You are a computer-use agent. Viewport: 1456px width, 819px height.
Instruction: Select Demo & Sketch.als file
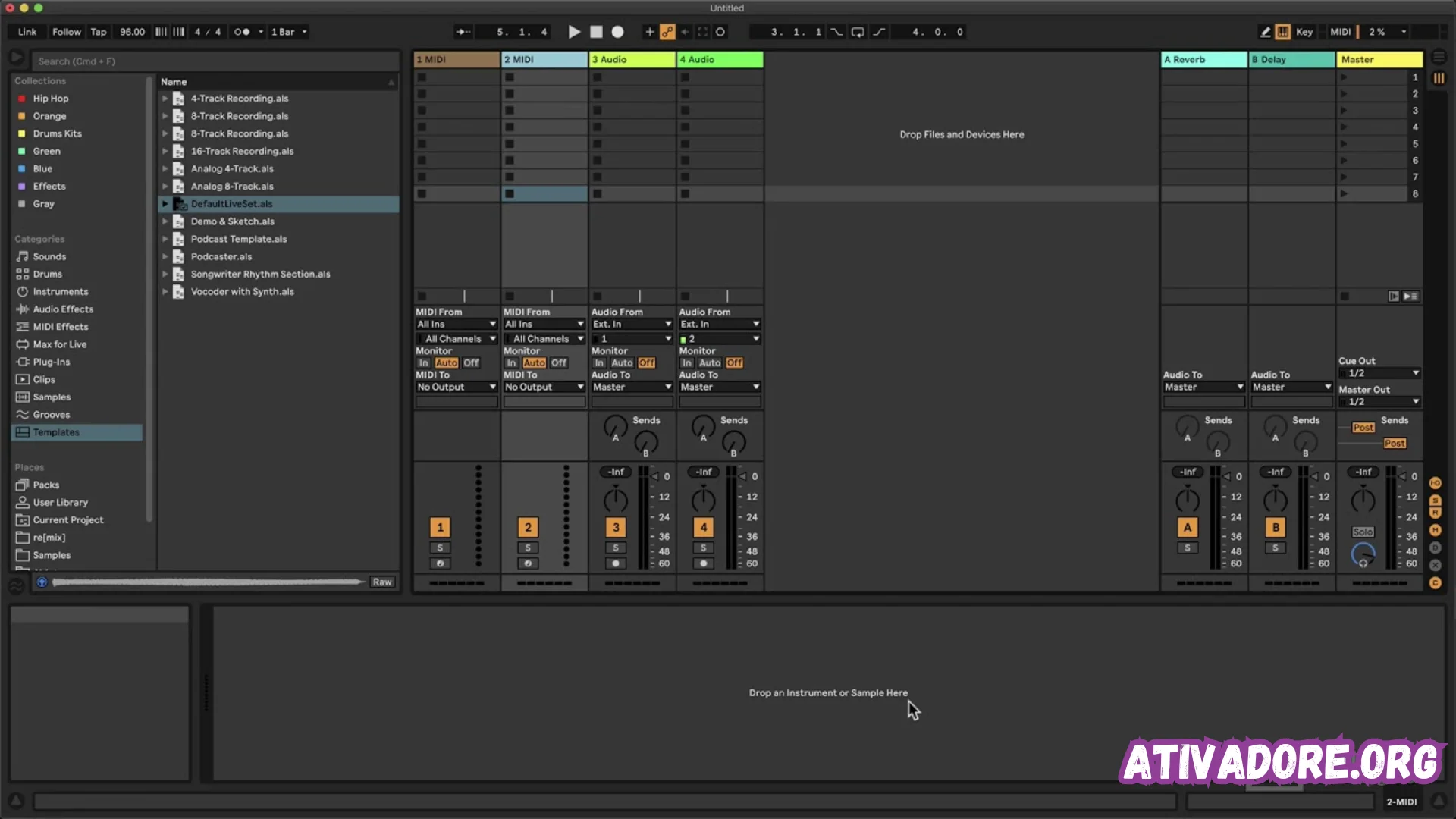coord(232,221)
